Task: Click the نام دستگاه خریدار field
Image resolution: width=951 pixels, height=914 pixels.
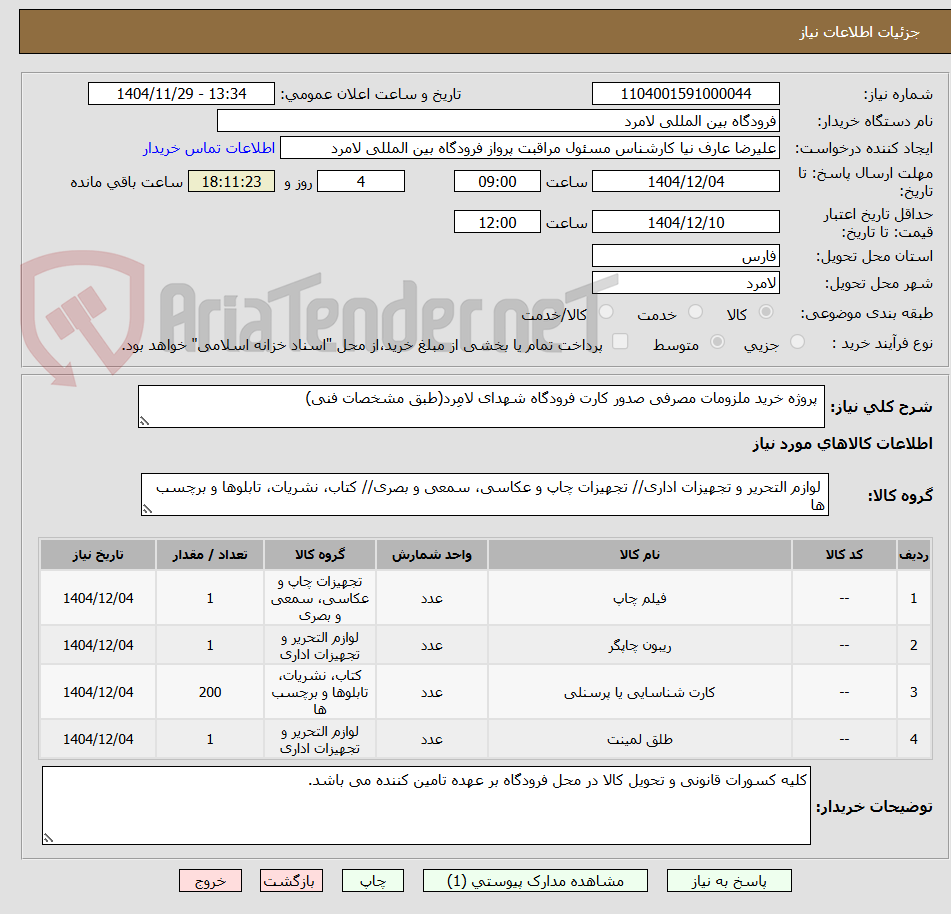Action: (498, 121)
